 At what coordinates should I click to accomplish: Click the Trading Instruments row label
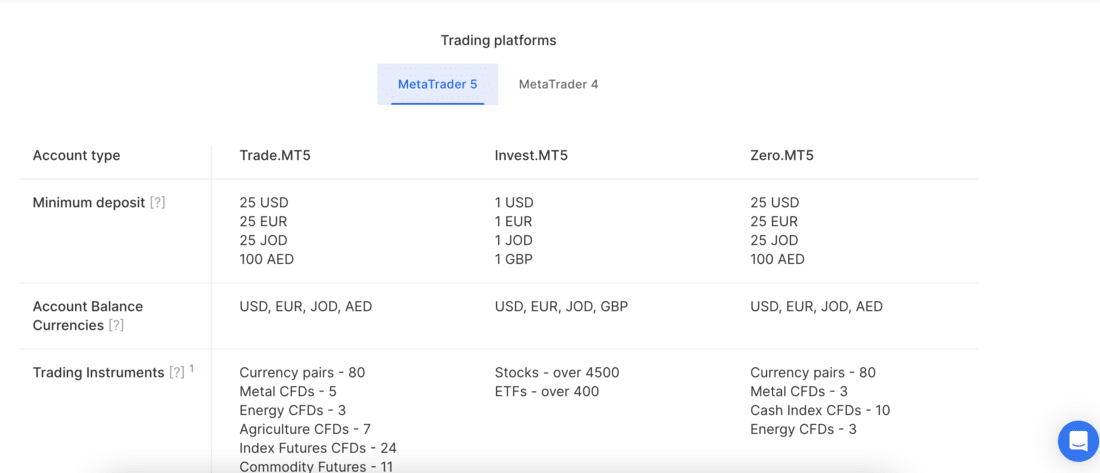[98, 373]
